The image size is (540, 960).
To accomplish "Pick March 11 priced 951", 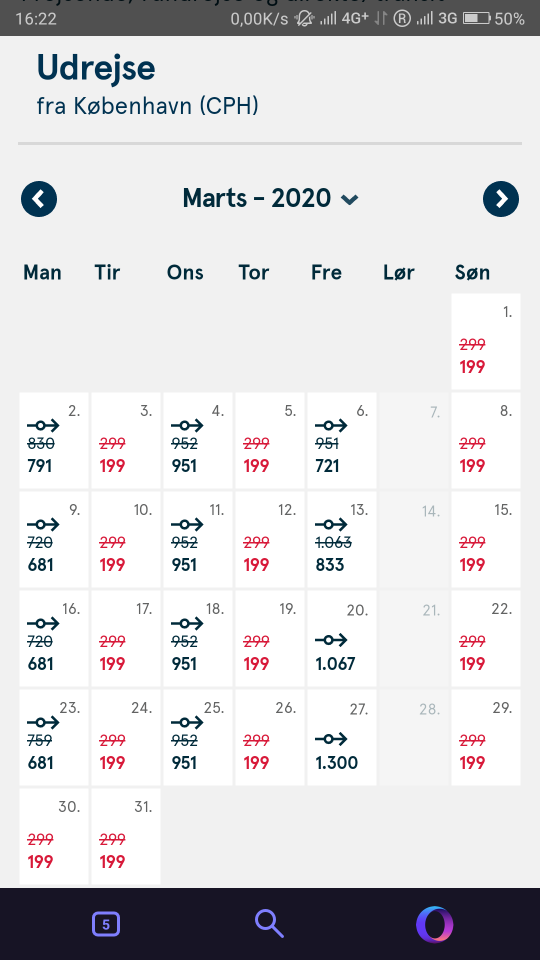I will [198, 540].
